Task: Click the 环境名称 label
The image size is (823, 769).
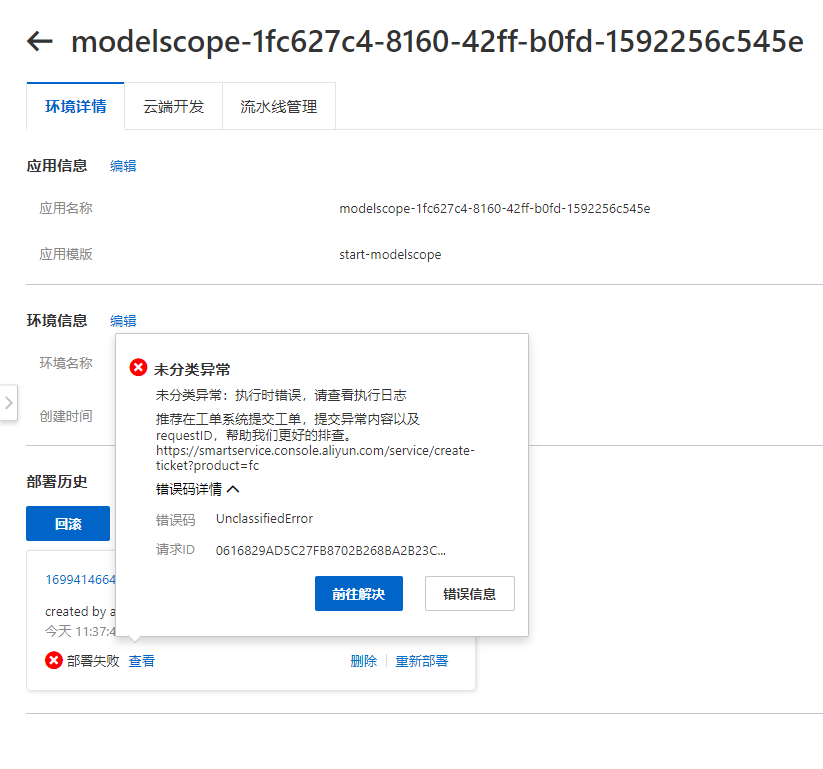Action: click(x=66, y=363)
